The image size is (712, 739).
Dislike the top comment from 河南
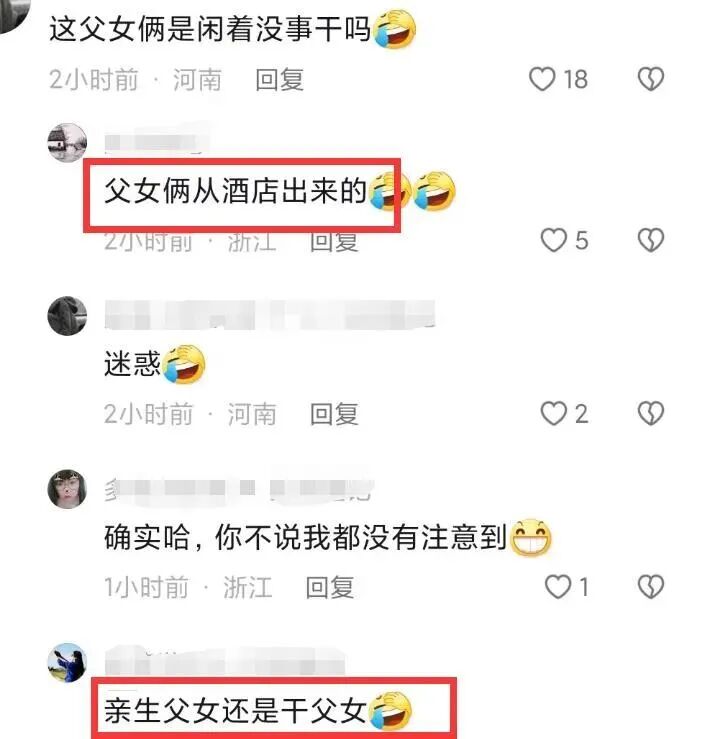click(x=651, y=79)
